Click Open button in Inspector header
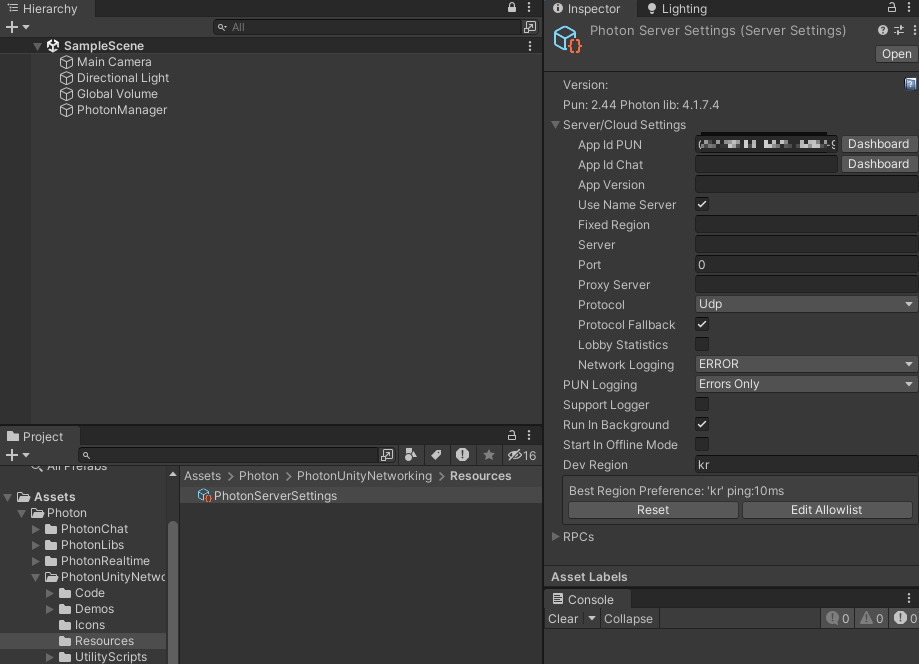The width and height of the screenshot is (919, 664). [897, 54]
